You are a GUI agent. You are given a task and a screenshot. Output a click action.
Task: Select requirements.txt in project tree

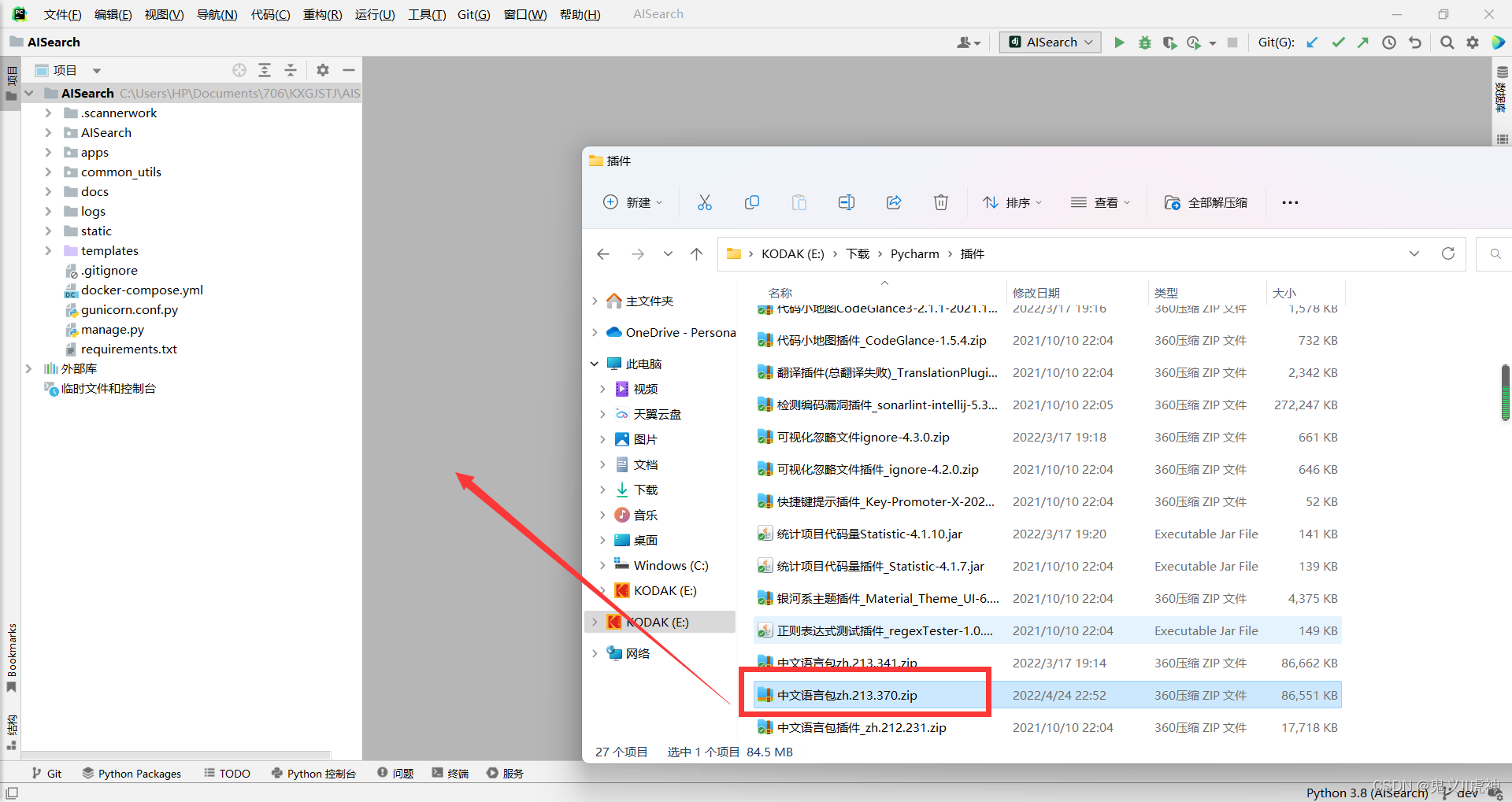tap(120, 349)
